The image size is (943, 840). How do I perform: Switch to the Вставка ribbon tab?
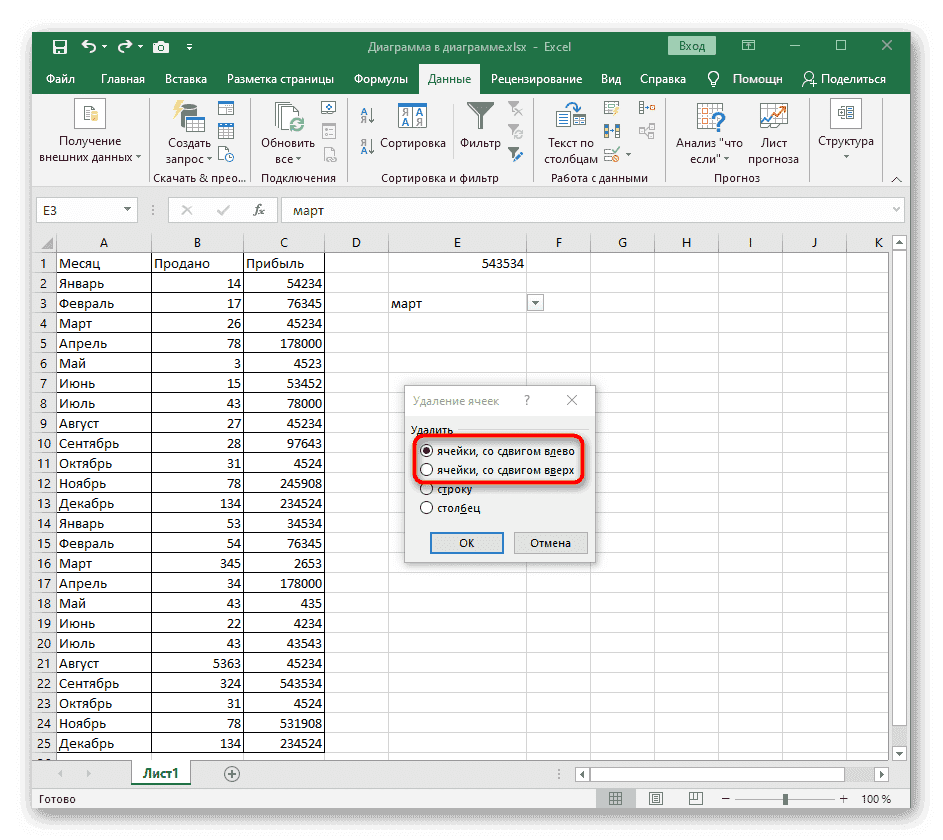186,79
